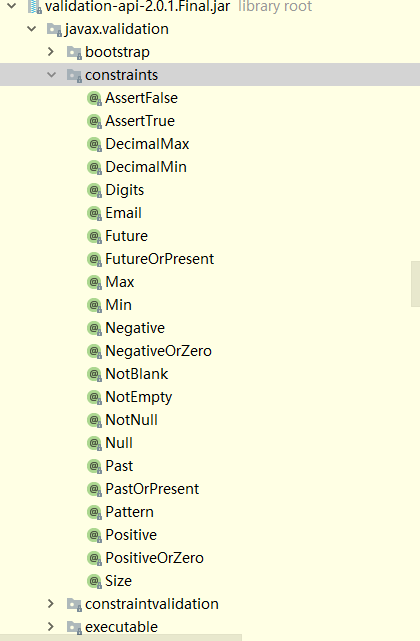Image resolution: width=420 pixels, height=641 pixels.
Task: Expand the executable package arrow
Action: click(51, 627)
